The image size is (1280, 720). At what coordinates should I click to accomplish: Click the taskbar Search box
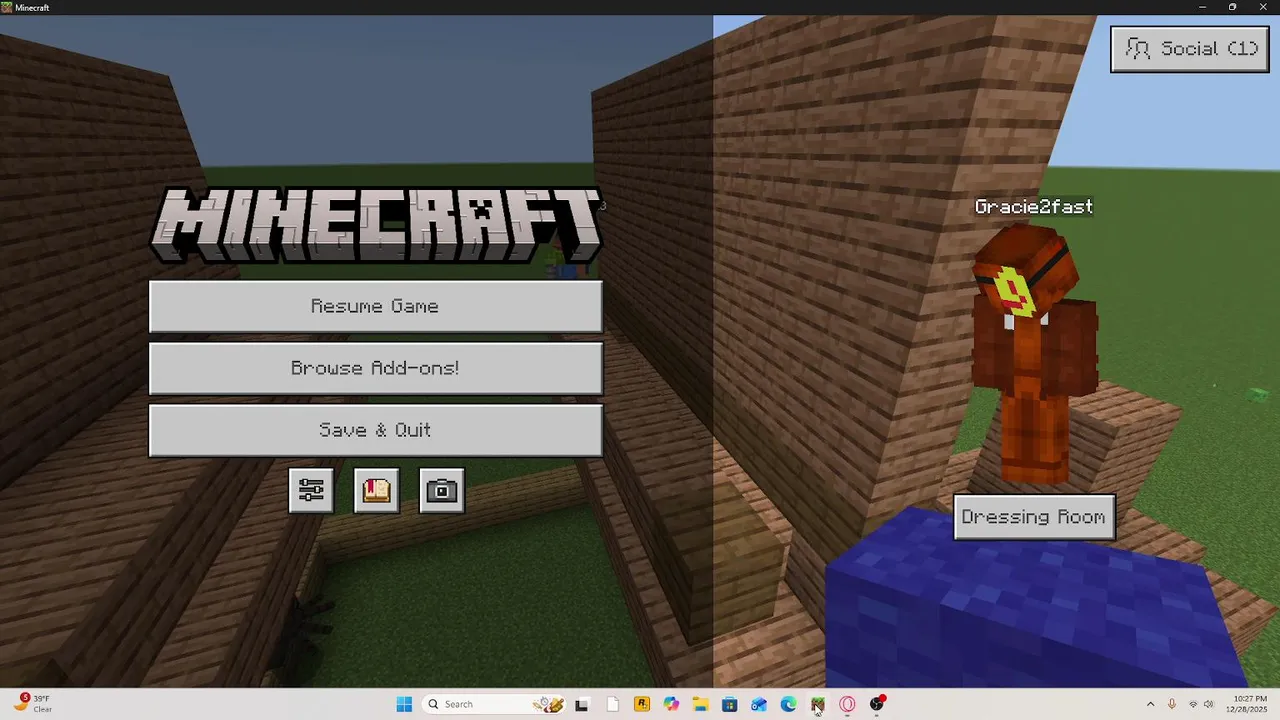tap(495, 704)
